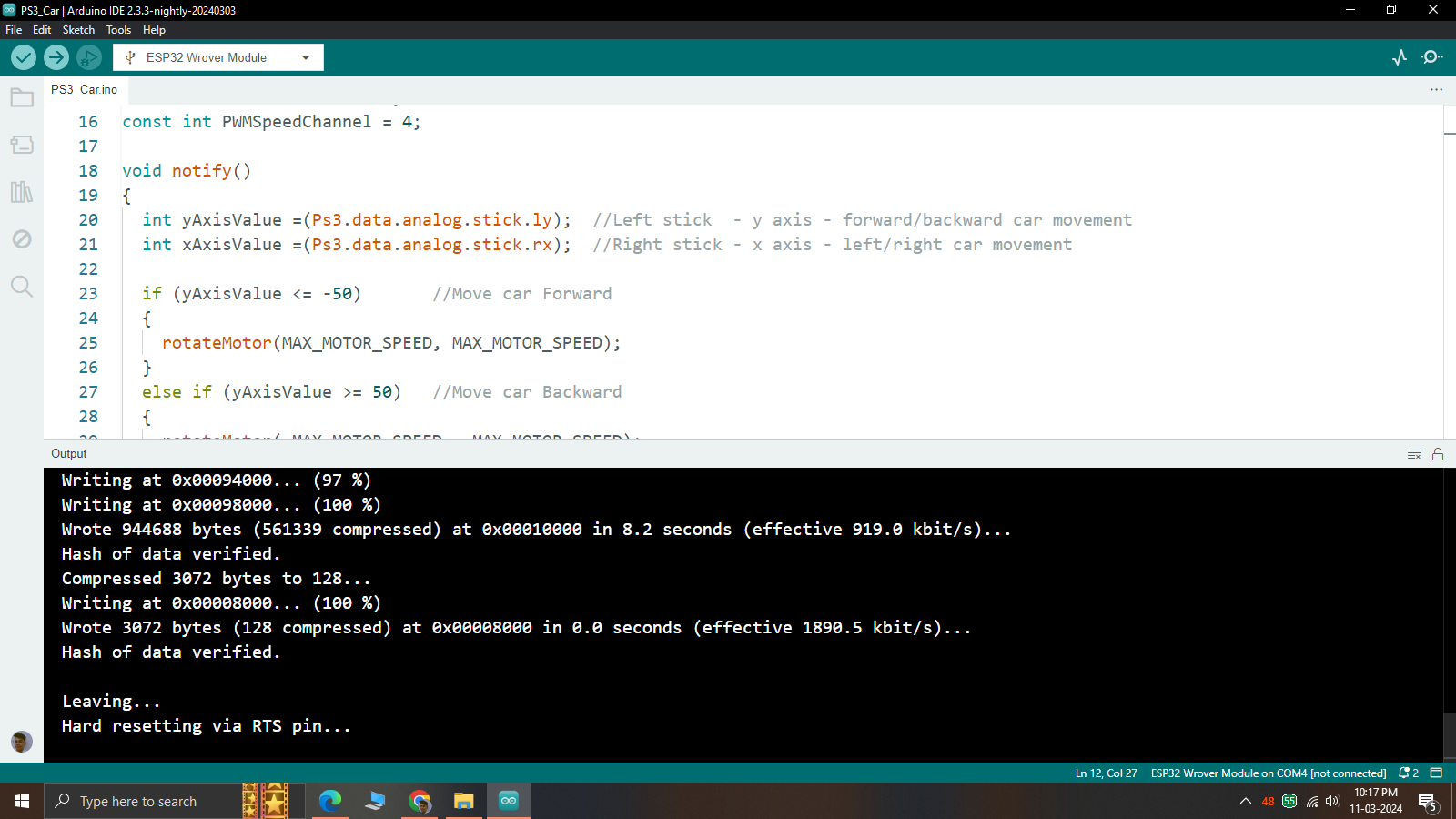Viewport: 1456px width, 819px height.
Task: Click the Hard resetting via RTS pin output line
Action: tap(206, 726)
